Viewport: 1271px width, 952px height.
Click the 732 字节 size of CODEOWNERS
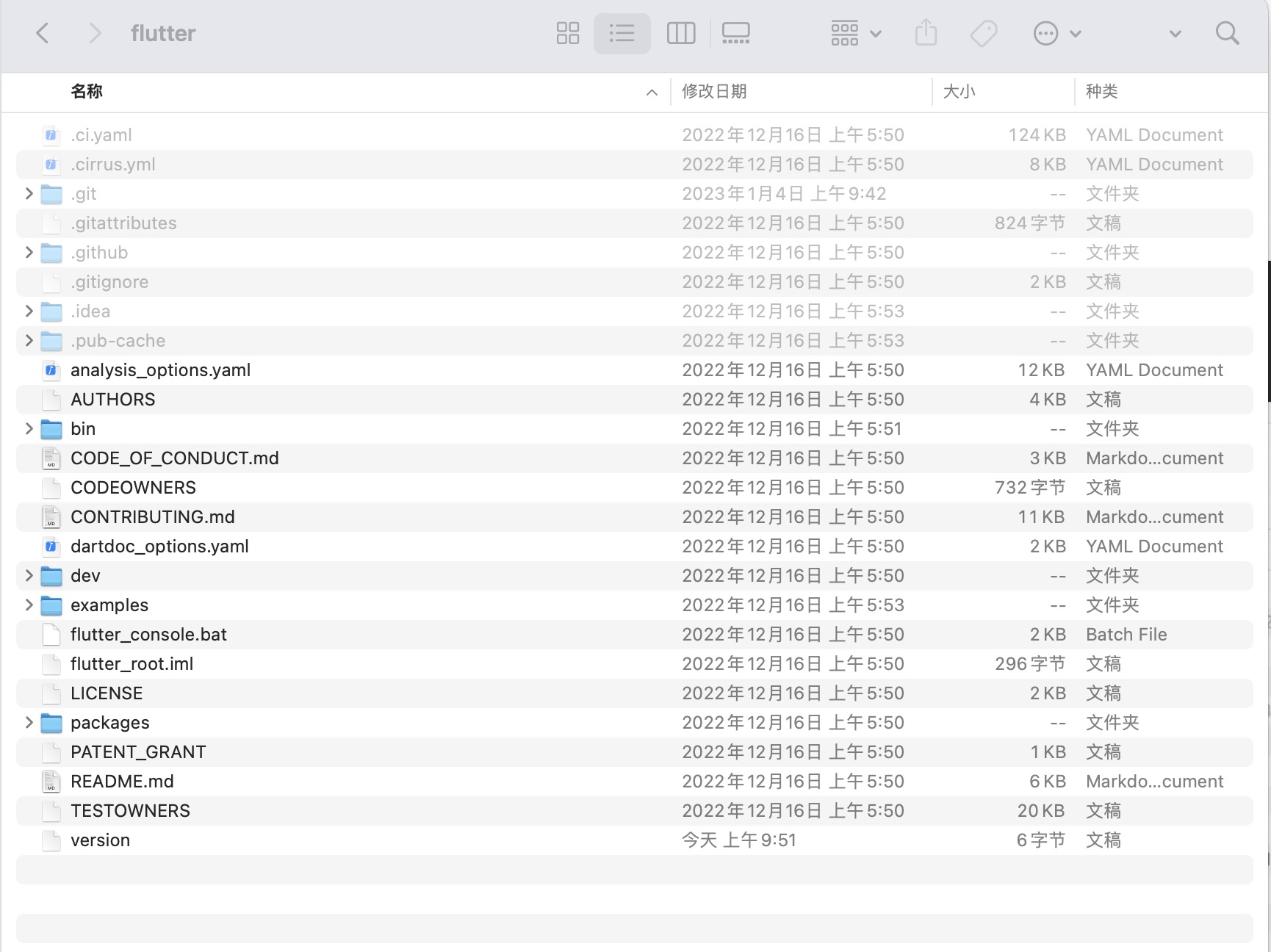click(x=1030, y=488)
